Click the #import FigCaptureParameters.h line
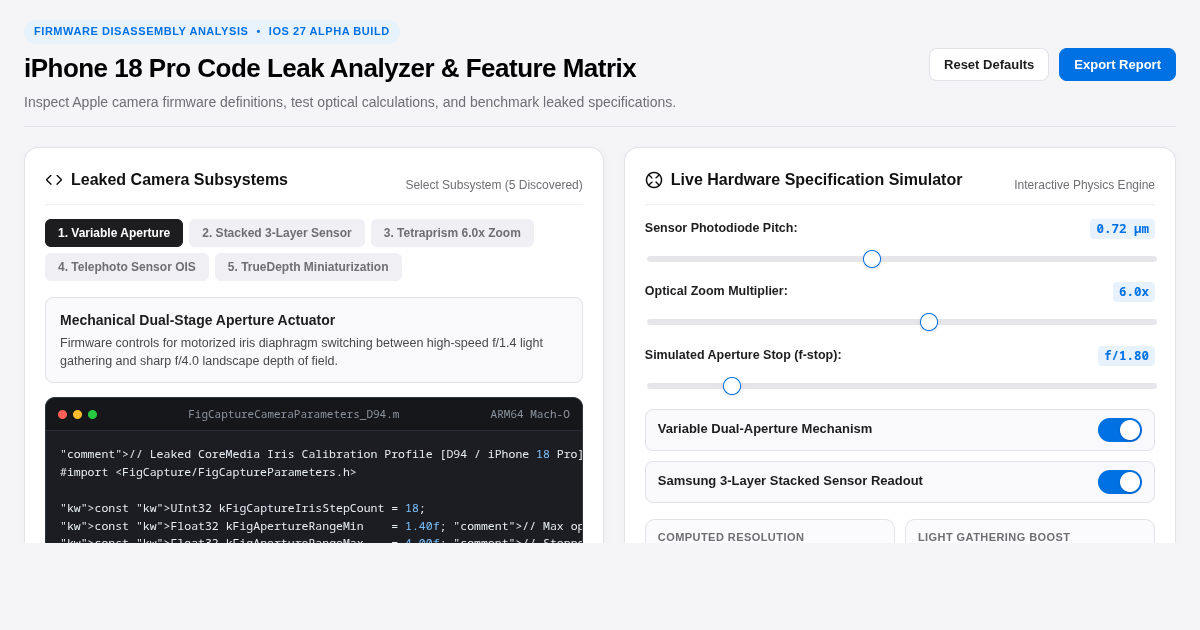1200x630 pixels. tap(208, 472)
